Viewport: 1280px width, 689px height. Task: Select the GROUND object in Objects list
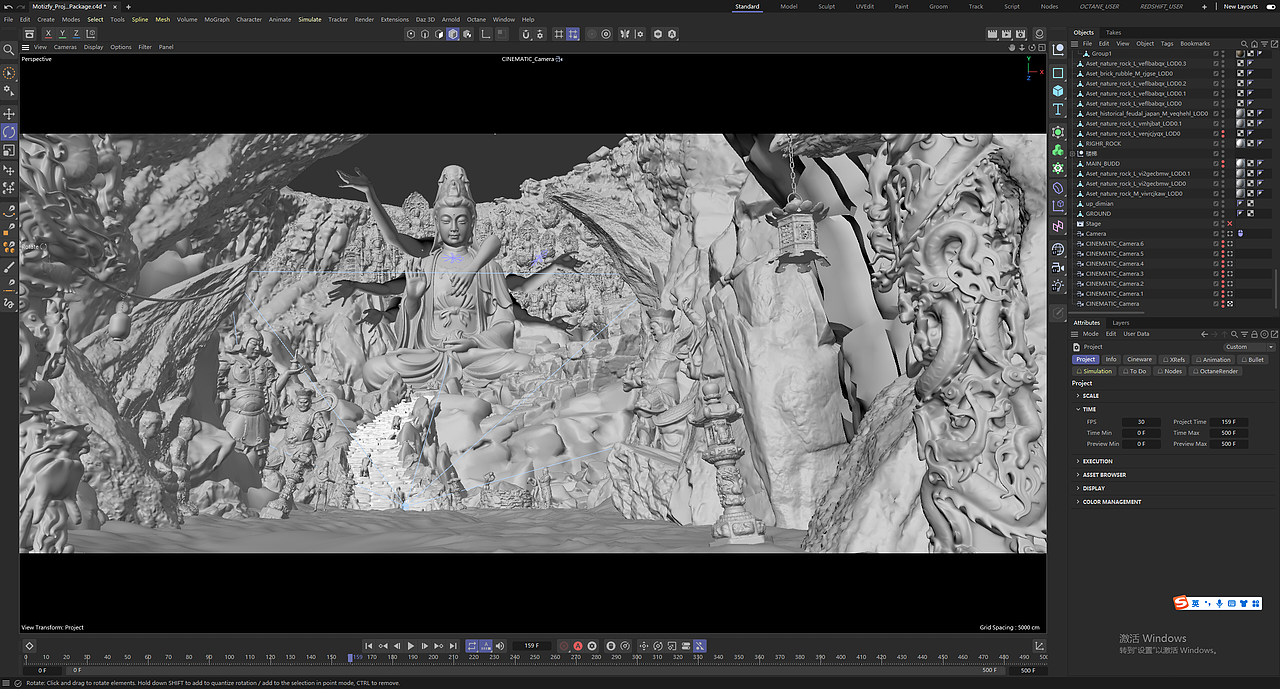click(x=1098, y=214)
